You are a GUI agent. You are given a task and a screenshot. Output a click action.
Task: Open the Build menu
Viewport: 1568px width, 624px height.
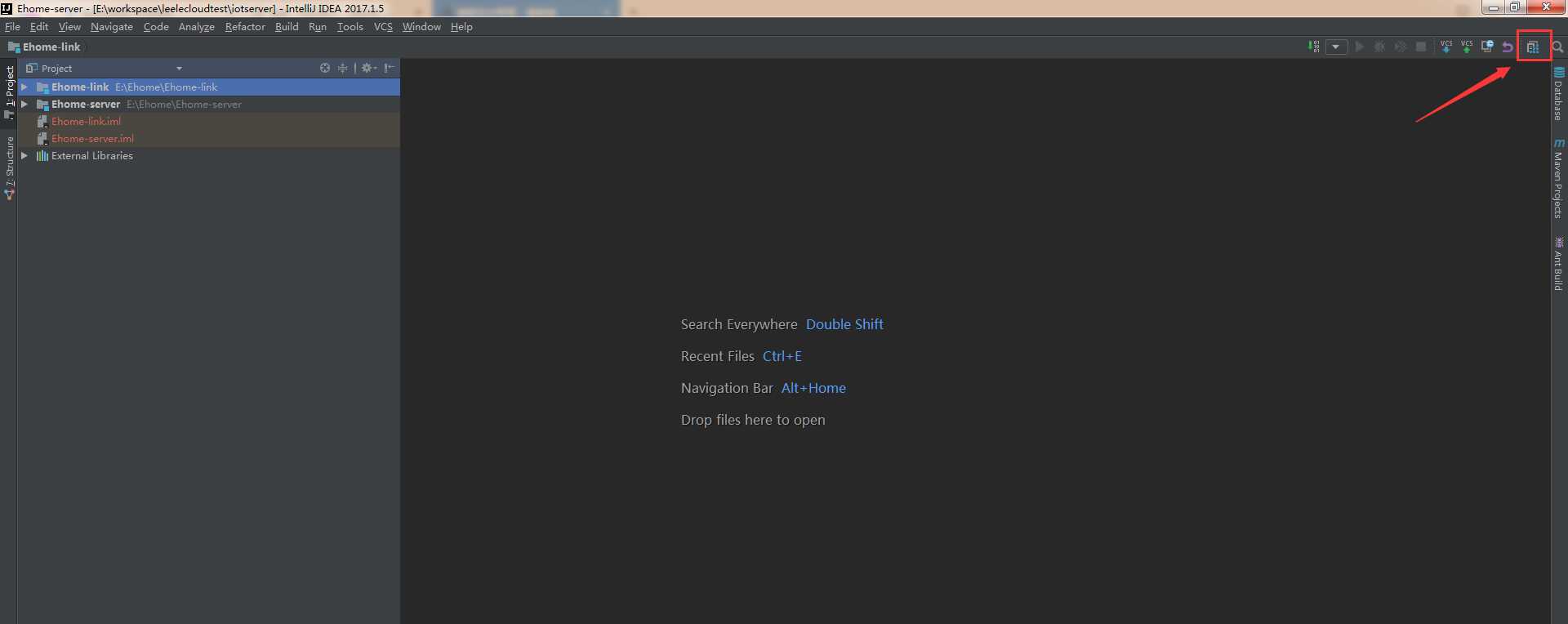pyautogui.click(x=287, y=26)
